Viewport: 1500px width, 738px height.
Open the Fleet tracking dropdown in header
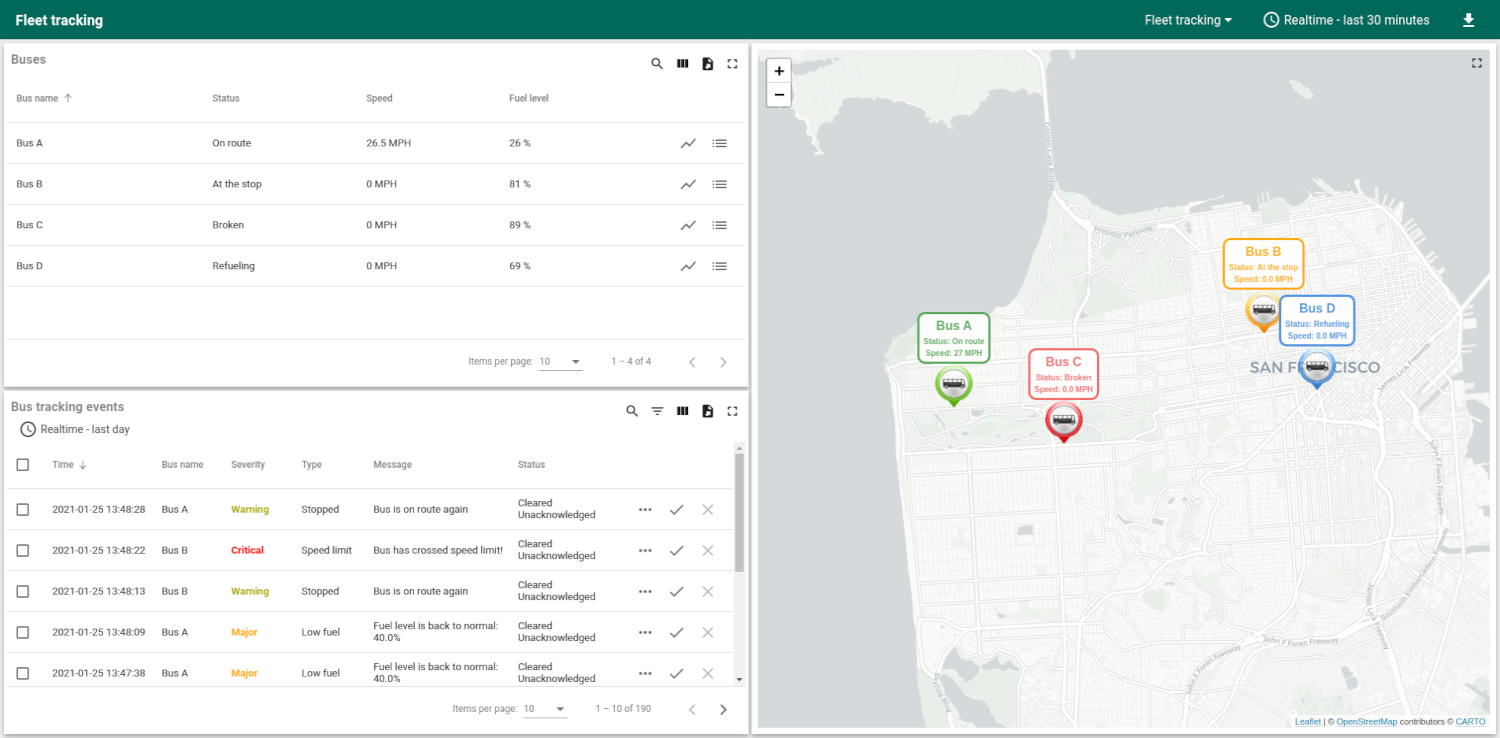(1187, 20)
